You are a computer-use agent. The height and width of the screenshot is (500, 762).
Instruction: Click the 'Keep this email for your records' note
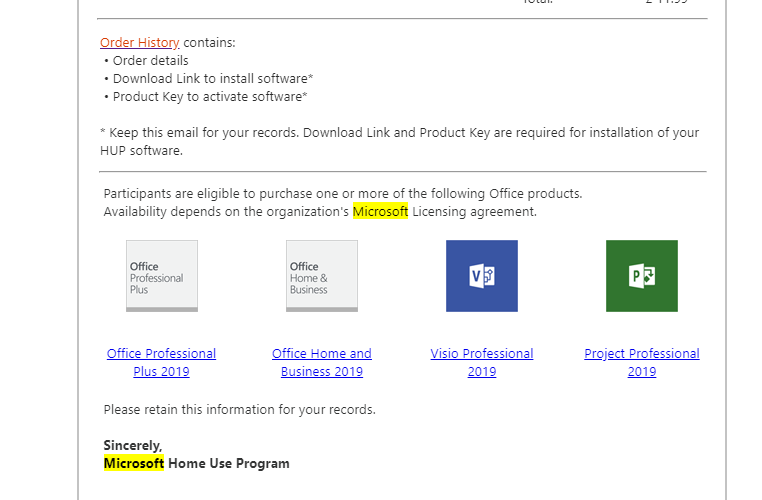(399, 141)
